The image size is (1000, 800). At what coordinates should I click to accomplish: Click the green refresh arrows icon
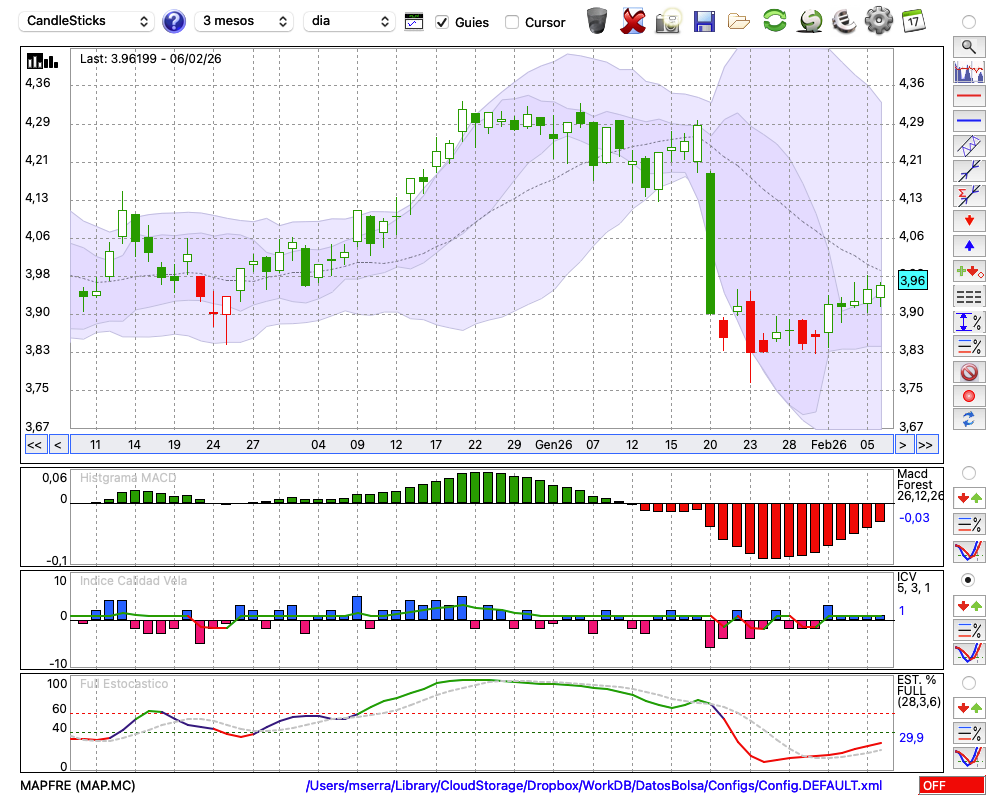[774, 21]
